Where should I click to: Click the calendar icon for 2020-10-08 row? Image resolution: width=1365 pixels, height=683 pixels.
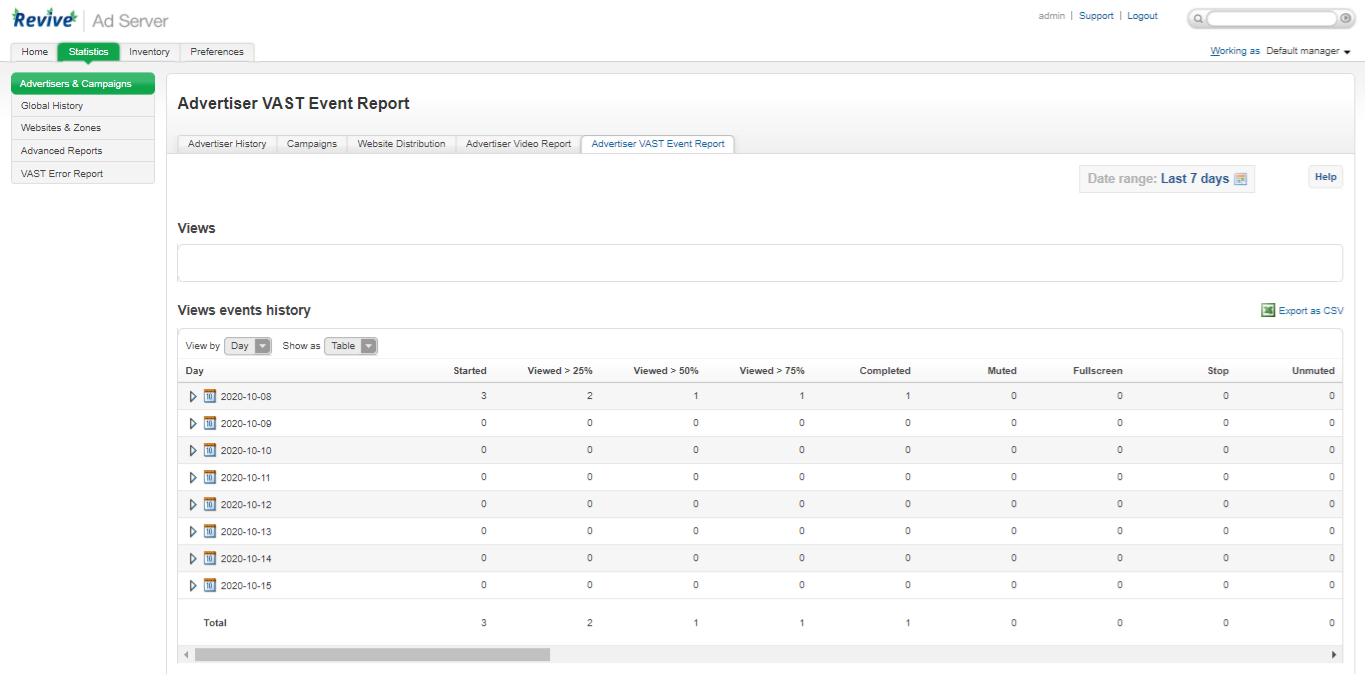(210, 396)
